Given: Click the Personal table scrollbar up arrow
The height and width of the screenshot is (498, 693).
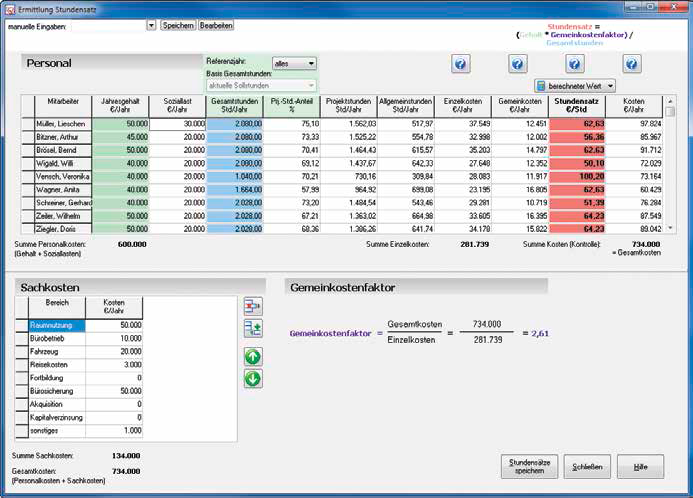Looking at the screenshot, I should pos(670,101).
